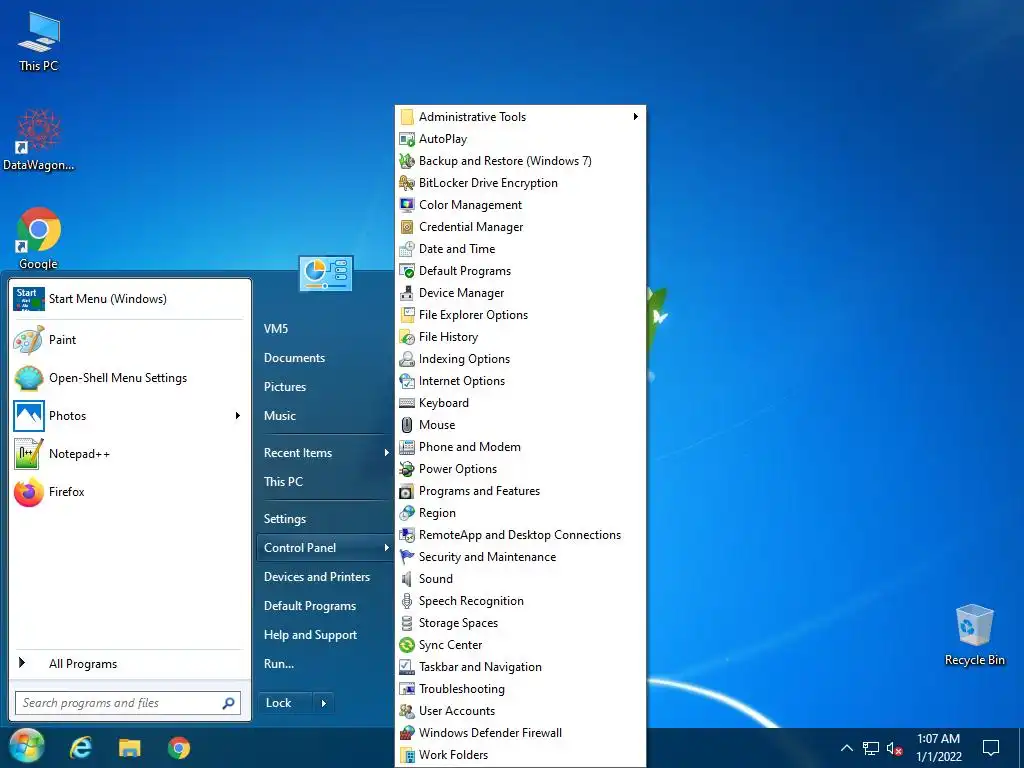Open Pictures from Start menu

click(x=285, y=387)
